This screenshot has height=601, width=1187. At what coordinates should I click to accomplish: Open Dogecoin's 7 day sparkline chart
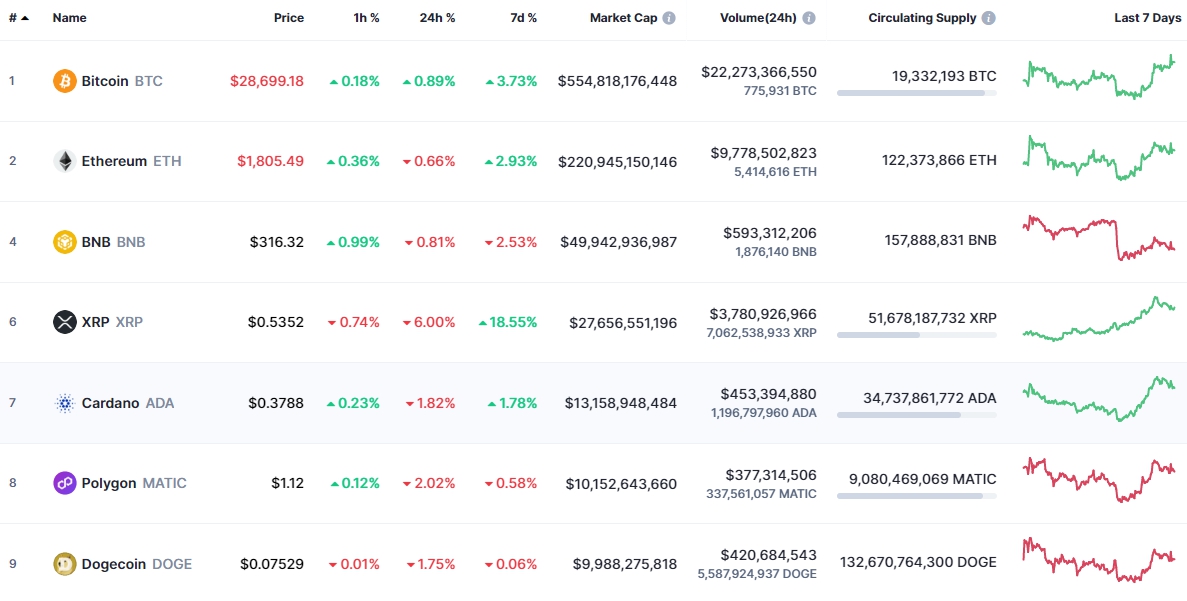tap(1098, 560)
